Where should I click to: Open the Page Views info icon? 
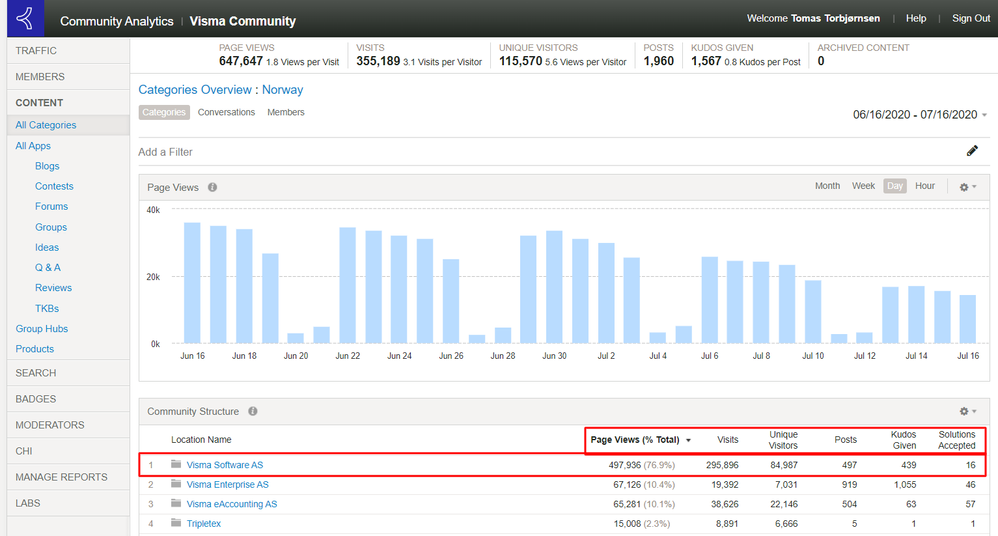coord(213,187)
